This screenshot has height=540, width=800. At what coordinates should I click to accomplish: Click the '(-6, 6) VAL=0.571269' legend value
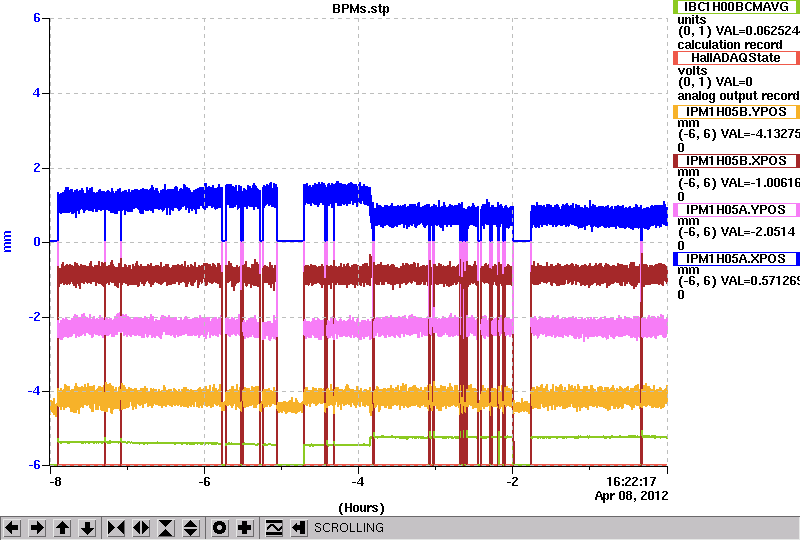(x=738, y=281)
